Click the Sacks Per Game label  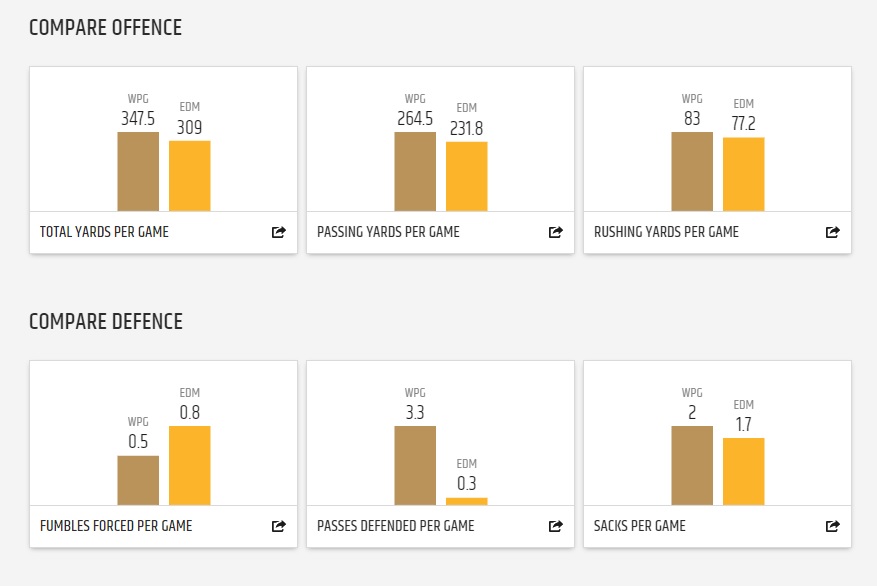point(639,526)
